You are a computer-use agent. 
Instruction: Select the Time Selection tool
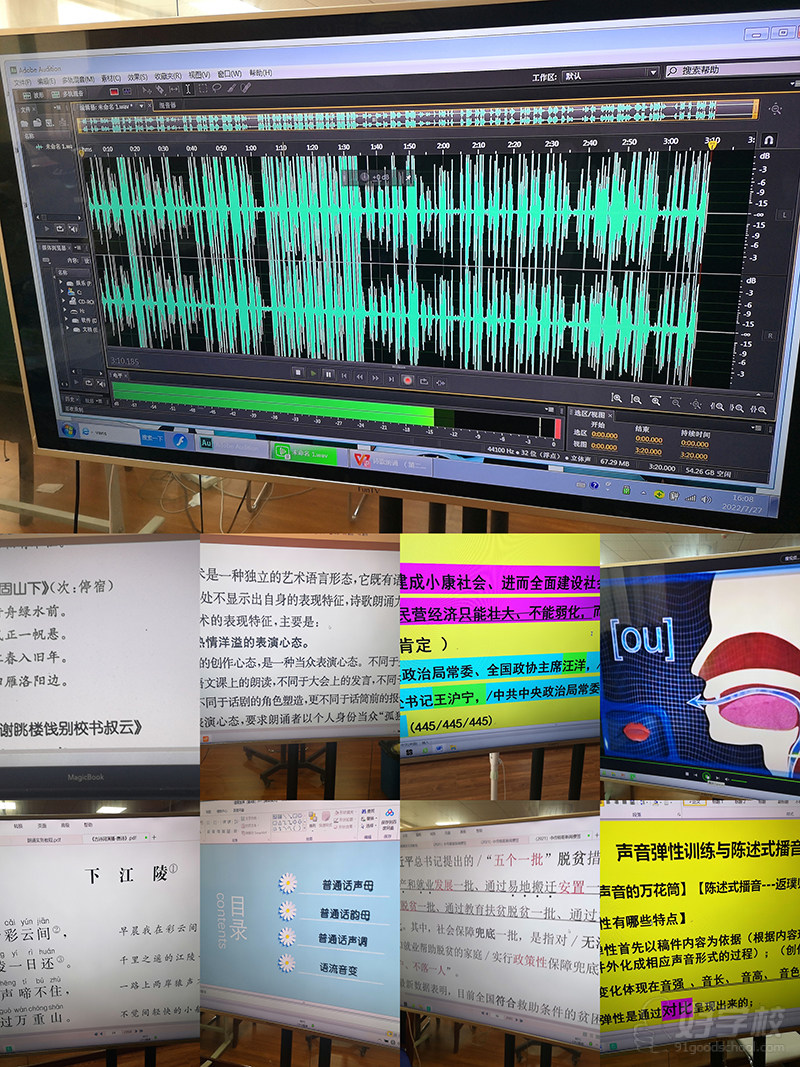coord(190,90)
